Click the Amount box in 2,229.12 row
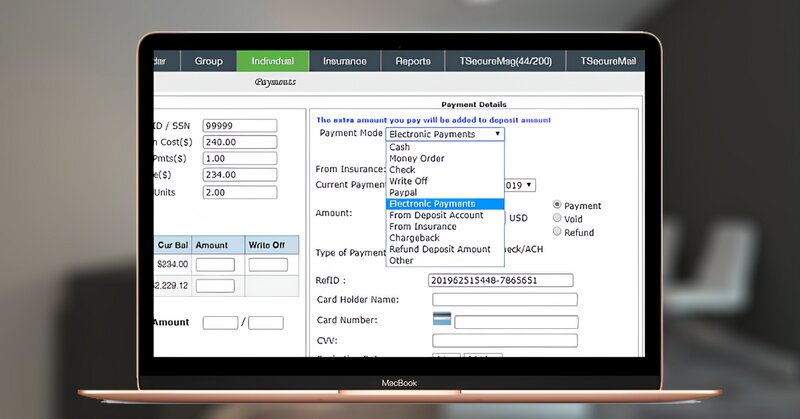The height and width of the screenshot is (419, 800). coord(215,286)
